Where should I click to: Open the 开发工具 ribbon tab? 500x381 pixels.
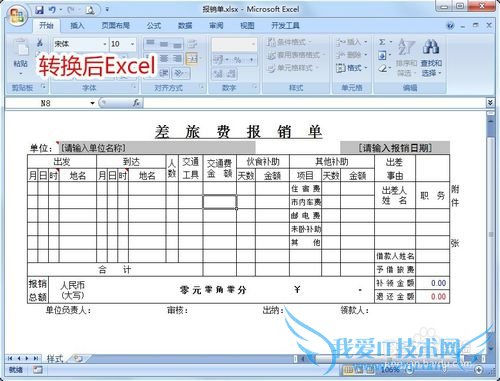(x=285, y=26)
